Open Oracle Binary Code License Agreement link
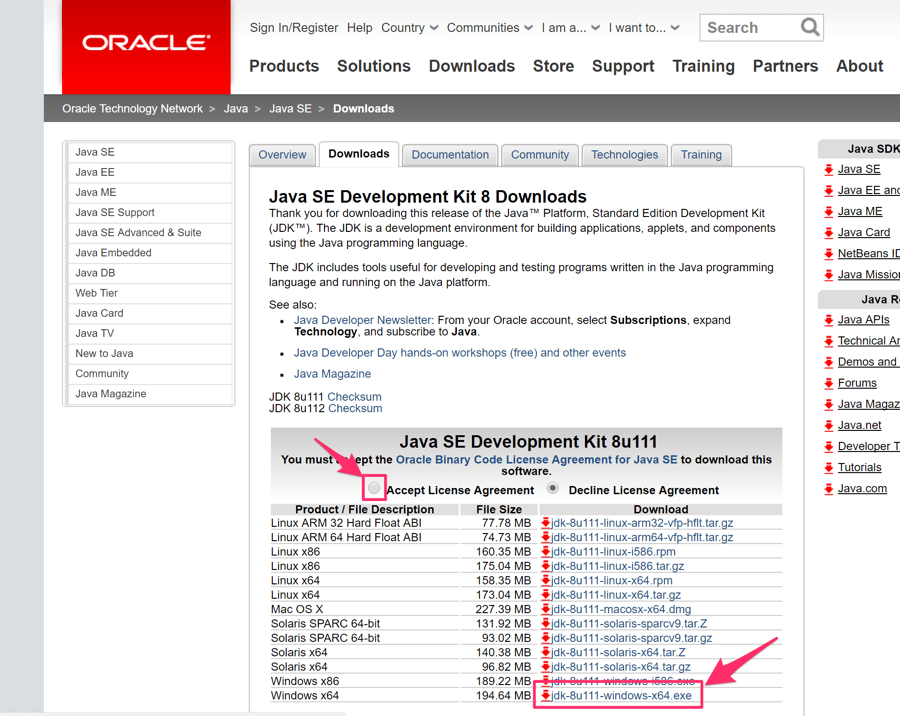Screen dimensions: 900x716 (x=537, y=459)
